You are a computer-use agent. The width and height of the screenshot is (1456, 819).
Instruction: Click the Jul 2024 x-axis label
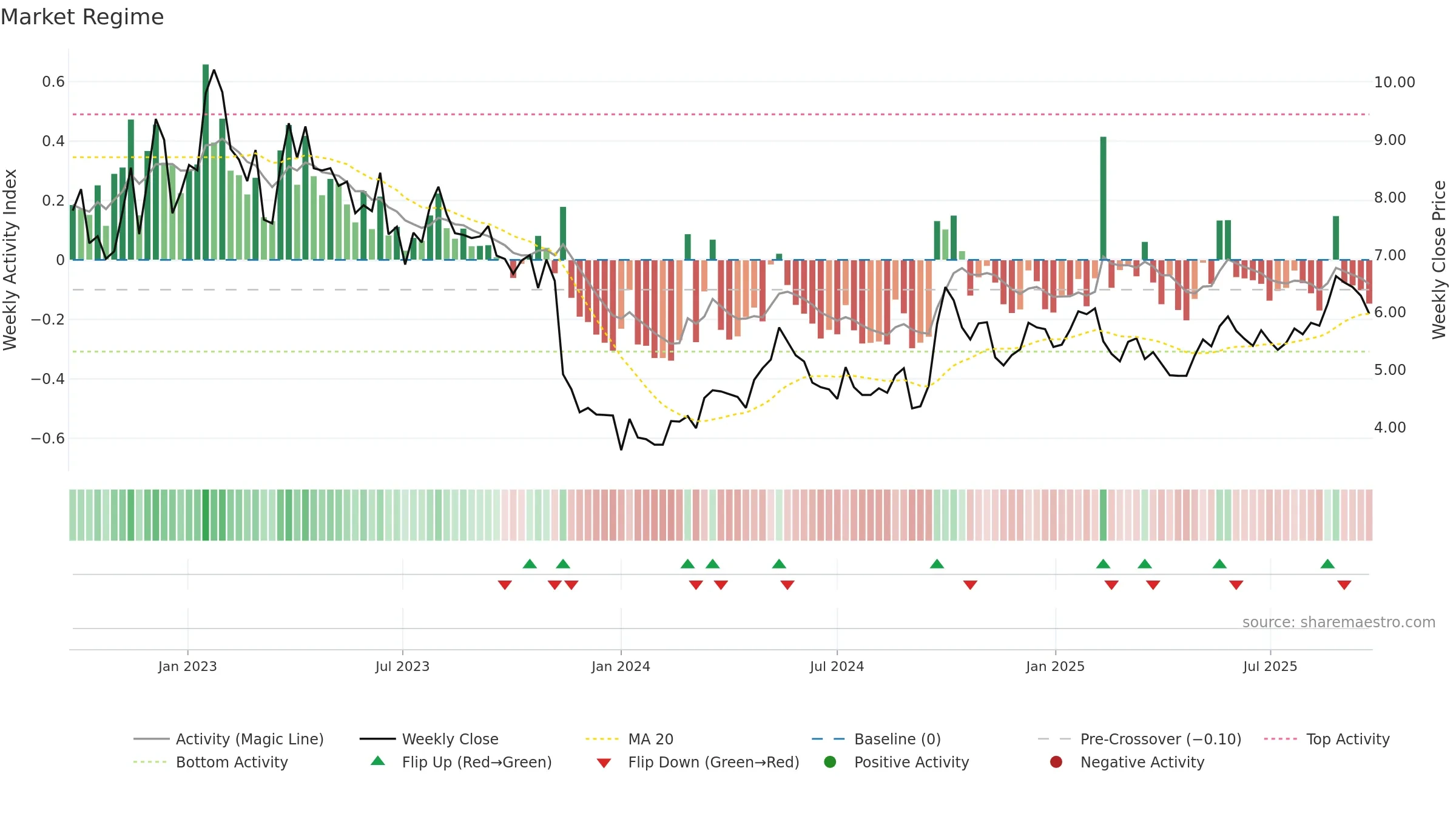[837, 666]
